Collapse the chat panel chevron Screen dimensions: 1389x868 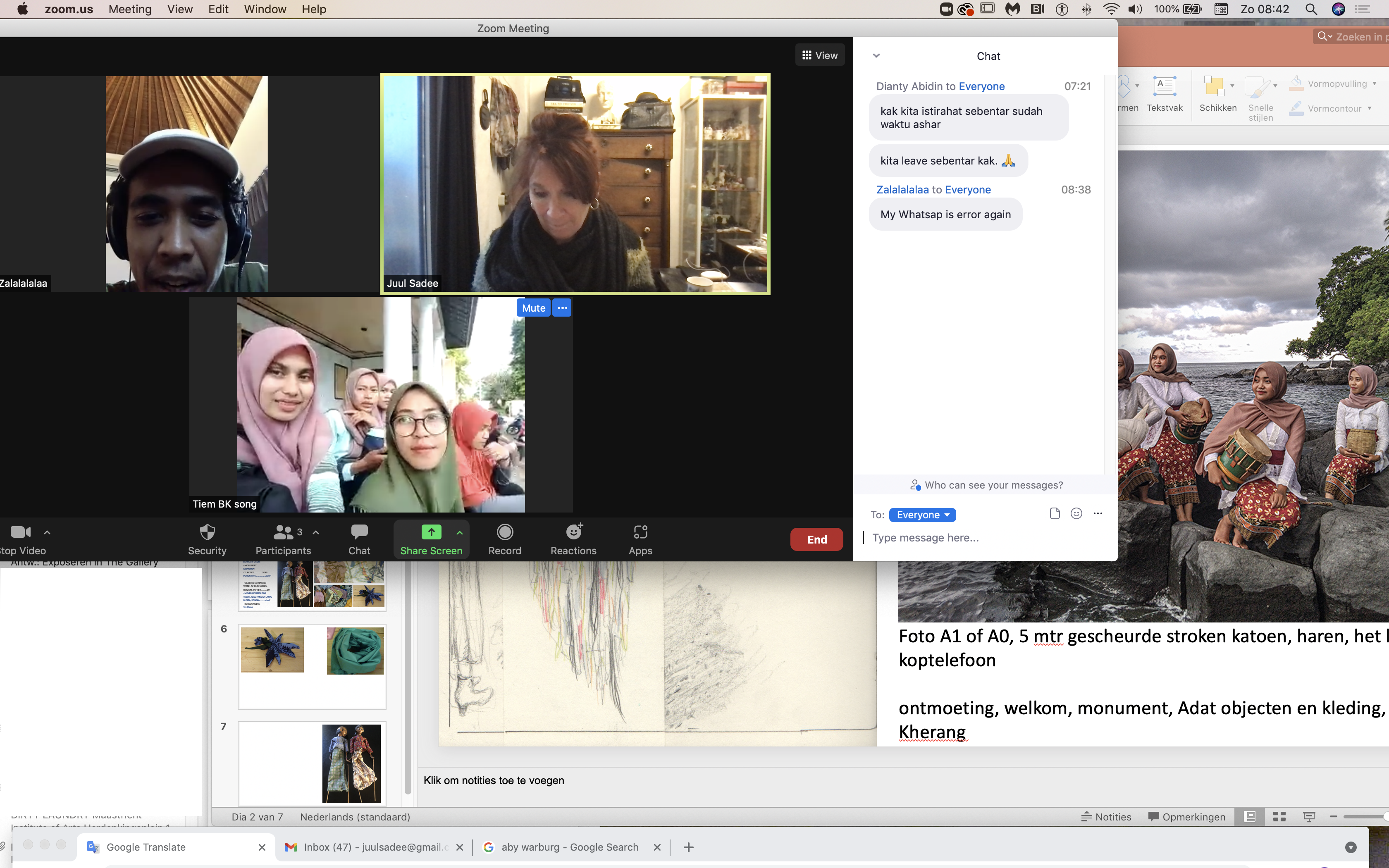point(876,56)
